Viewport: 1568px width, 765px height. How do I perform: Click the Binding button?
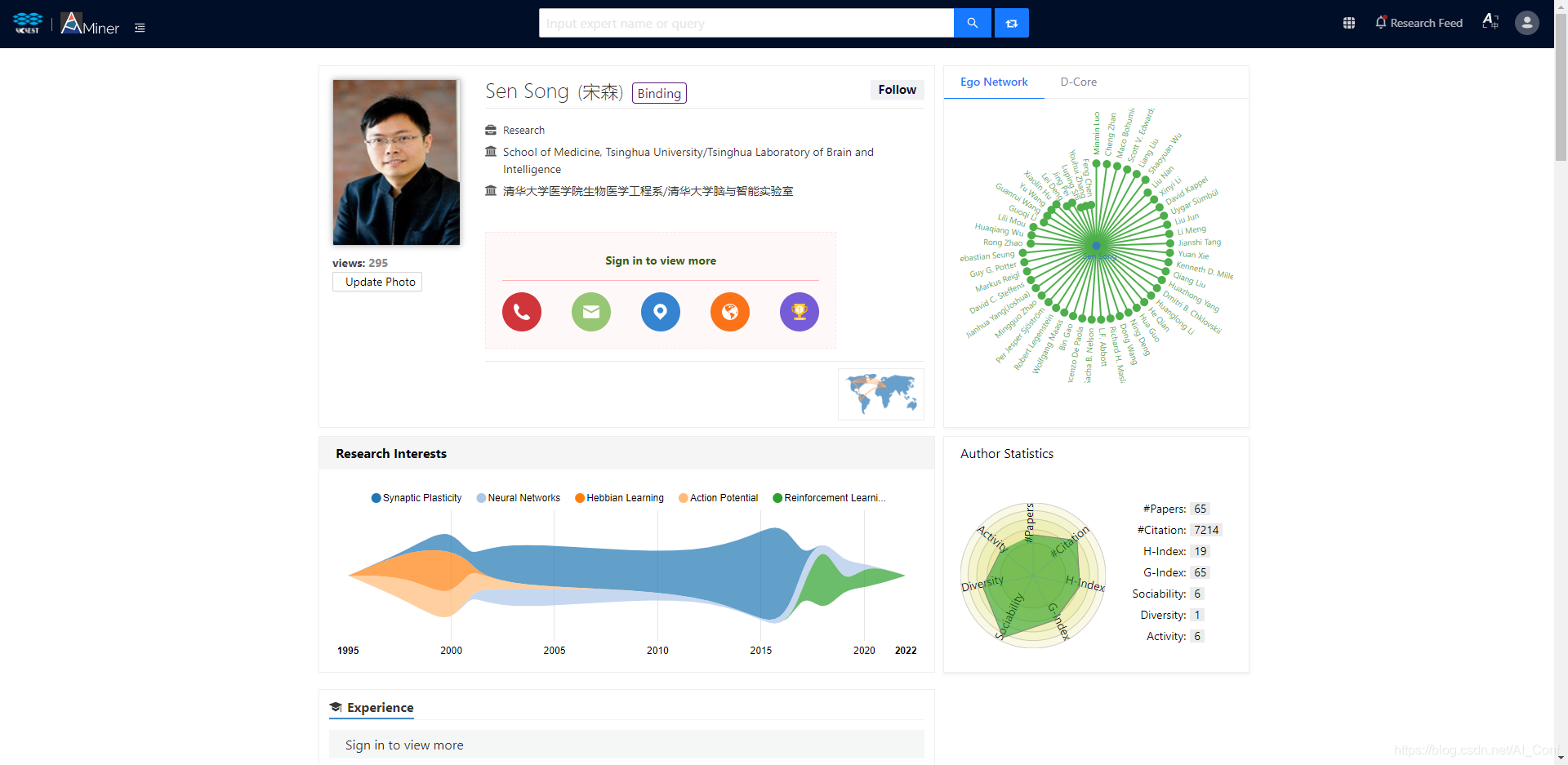click(x=659, y=93)
